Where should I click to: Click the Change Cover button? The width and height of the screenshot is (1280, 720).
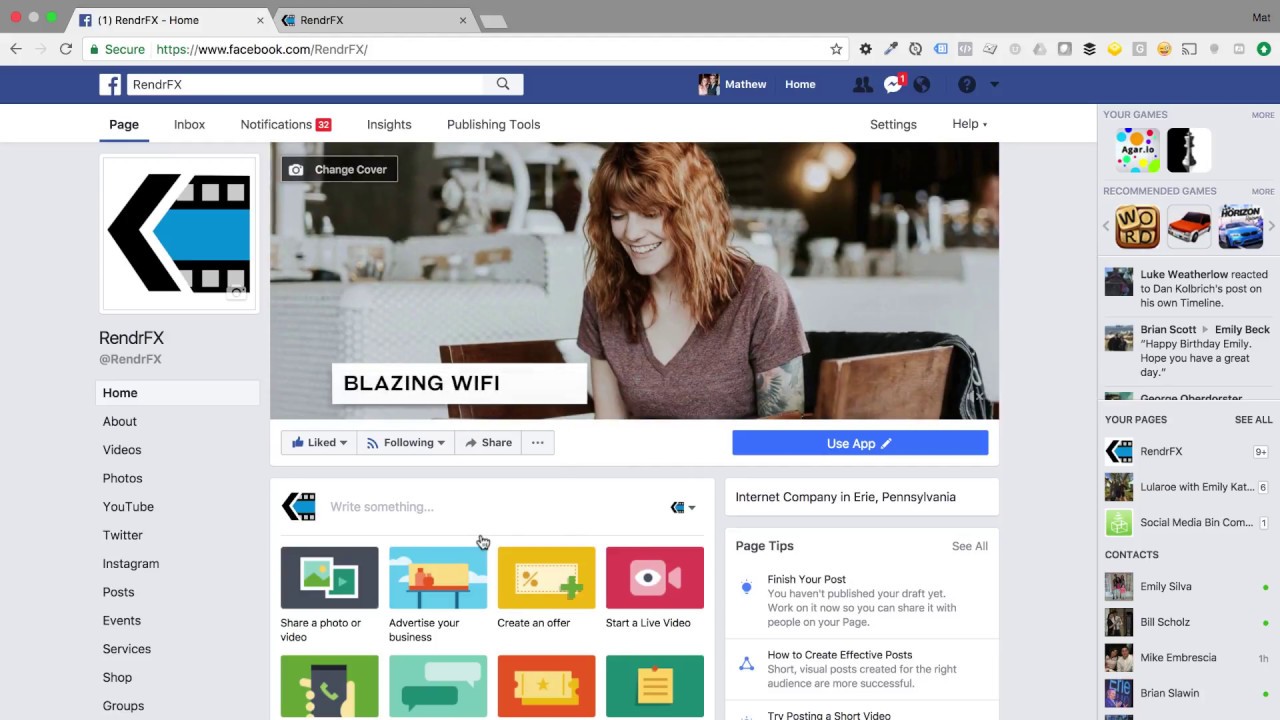tap(339, 170)
